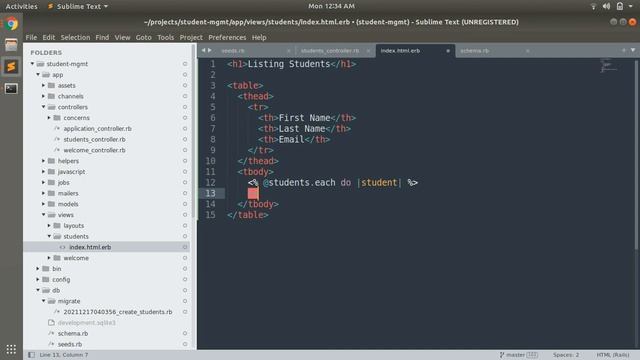Switch to the students_controller.rb tab
The image size is (640, 360).
point(330,51)
